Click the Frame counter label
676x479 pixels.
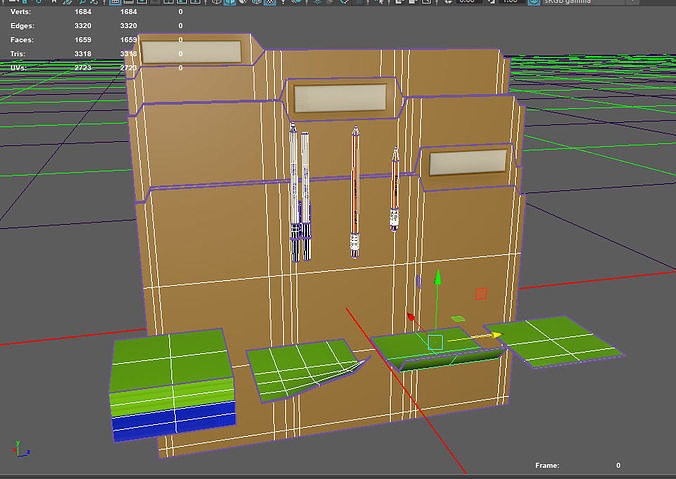click(x=547, y=465)
